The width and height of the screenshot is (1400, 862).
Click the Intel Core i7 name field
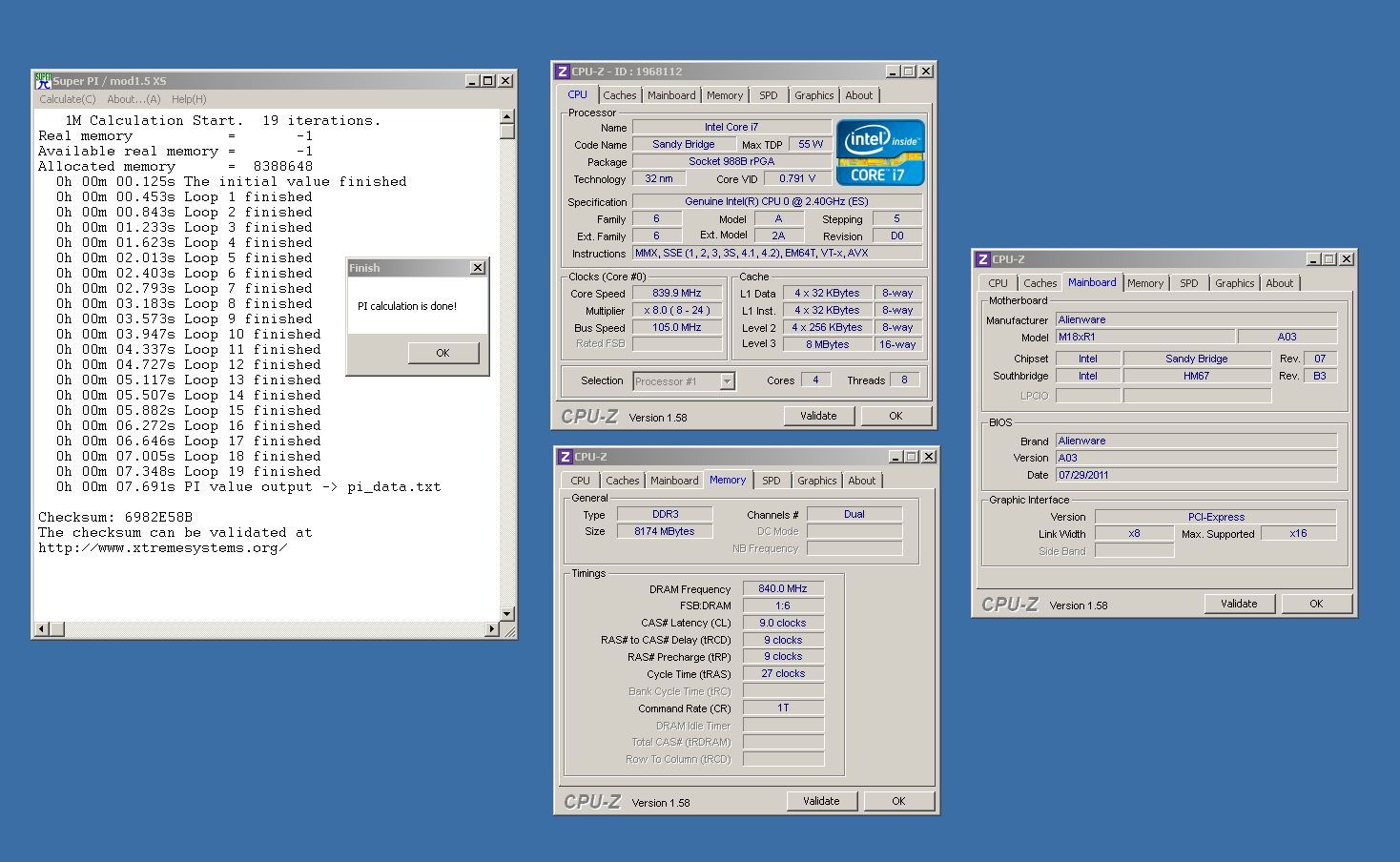coord(731,127)
